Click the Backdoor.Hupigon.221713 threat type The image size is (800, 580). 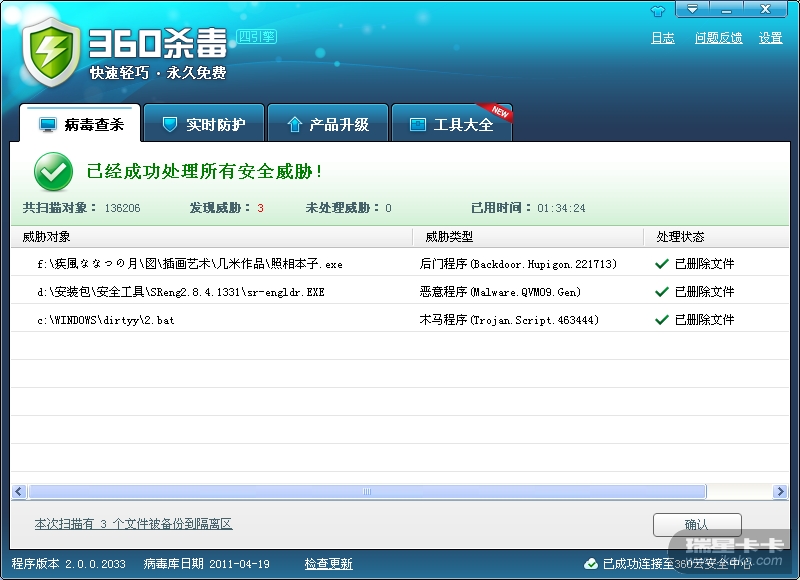pyautogui.click(x=518, y=264)
